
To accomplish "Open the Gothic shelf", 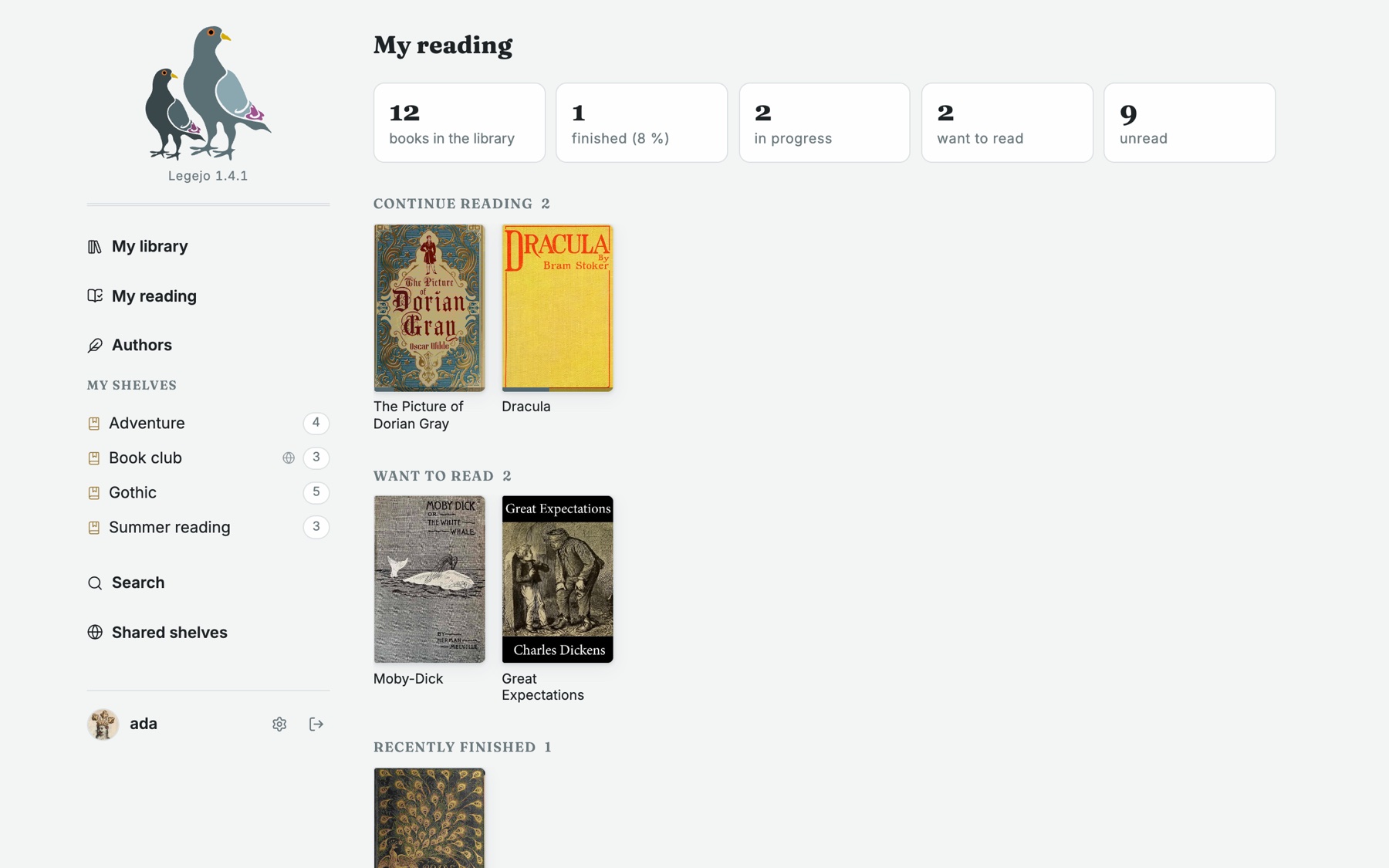I will pyautogui.click(x=133, y=493).
